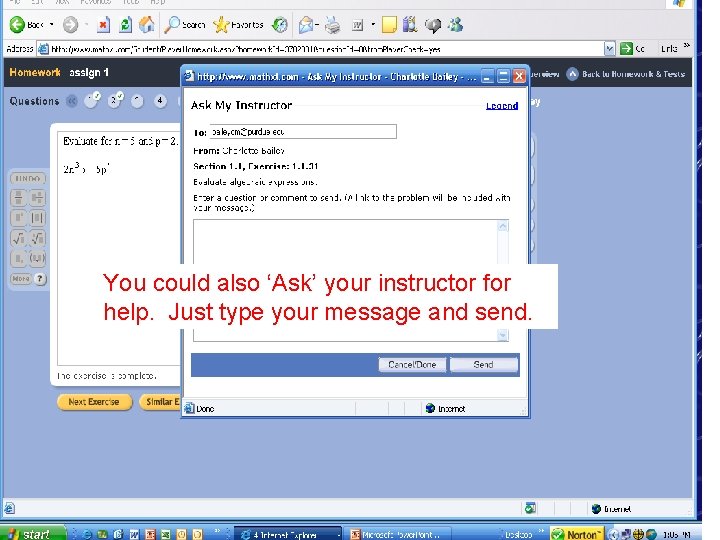
Task: Jump to question 3 in Questions bar
Action: point(137,101)
